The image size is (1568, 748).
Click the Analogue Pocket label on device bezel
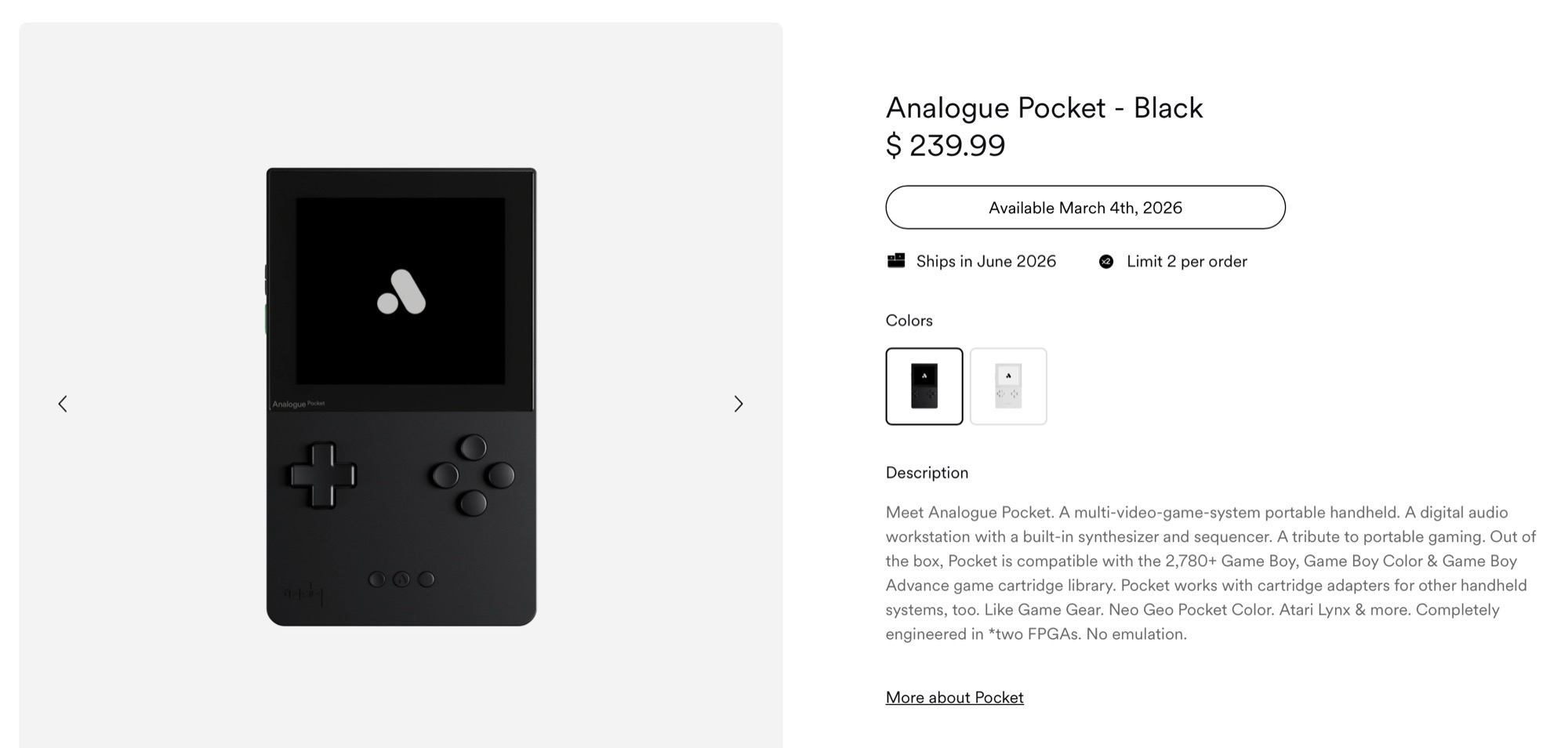coord(298,404)
